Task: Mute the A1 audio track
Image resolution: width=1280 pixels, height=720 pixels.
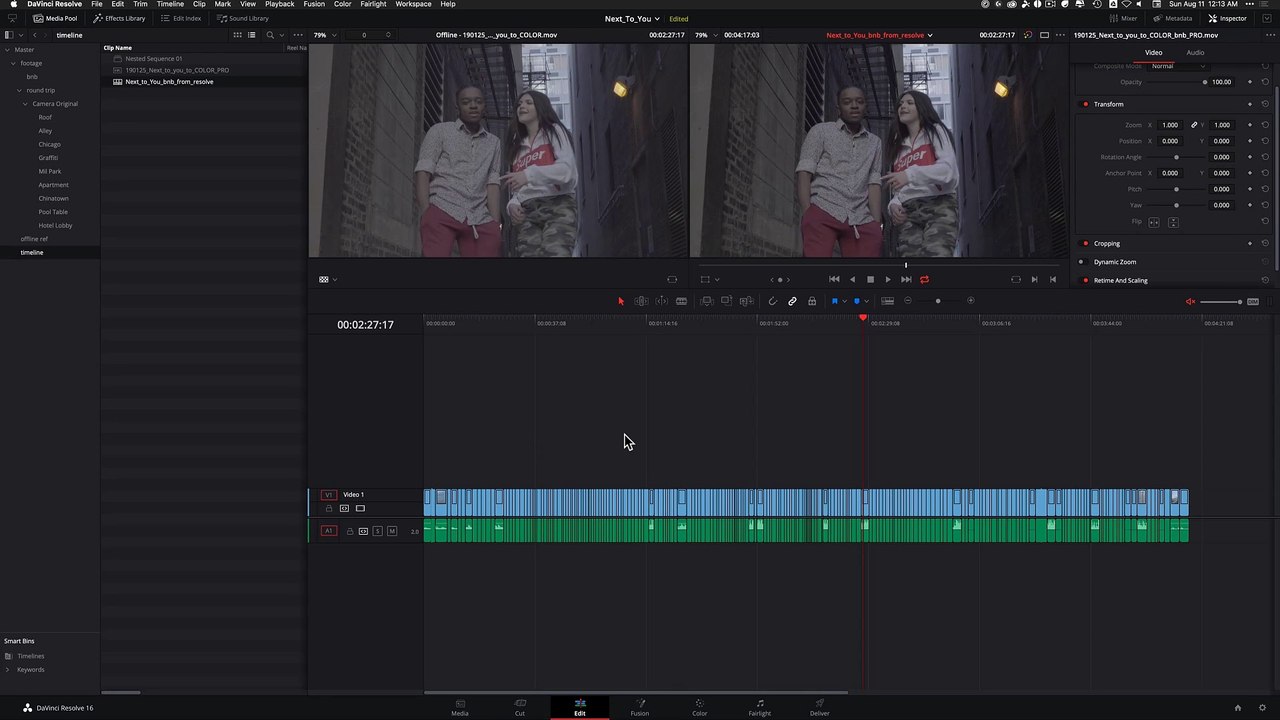Action: click(x=391, y=531)
